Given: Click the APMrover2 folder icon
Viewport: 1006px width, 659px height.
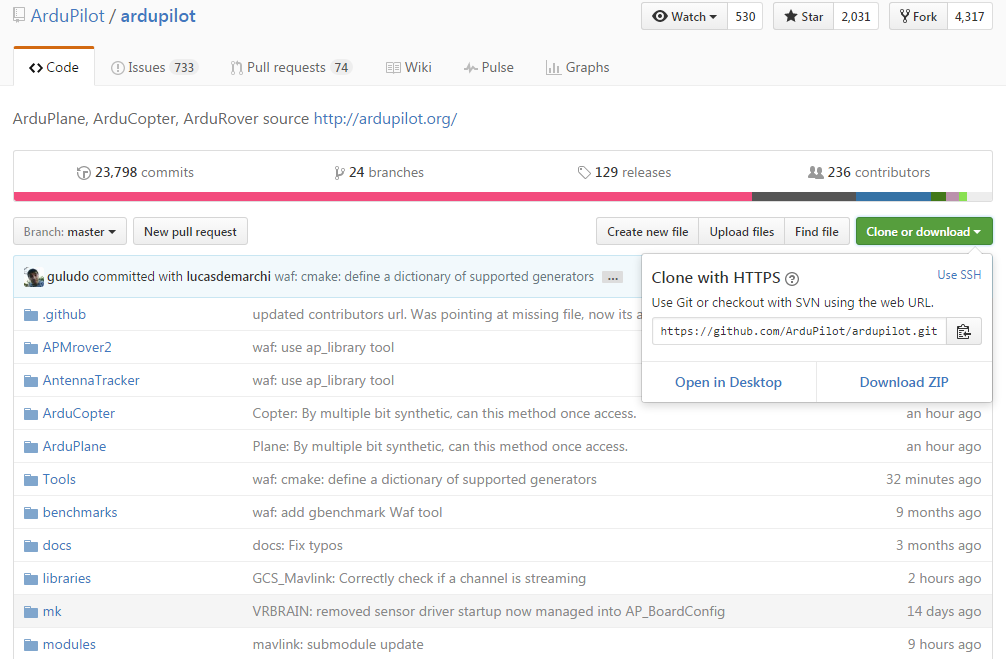Looking at the screenshot, I should tap(31, 348).
